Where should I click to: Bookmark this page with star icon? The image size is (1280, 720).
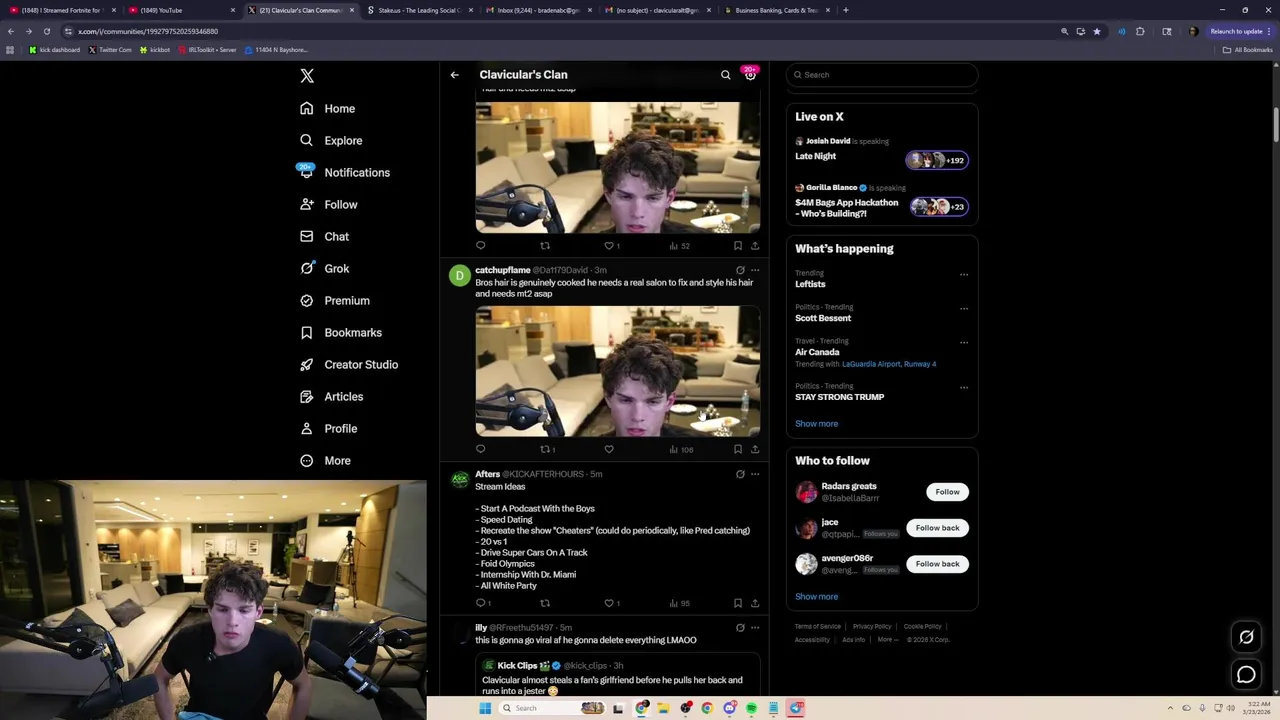pos(1097,31)
